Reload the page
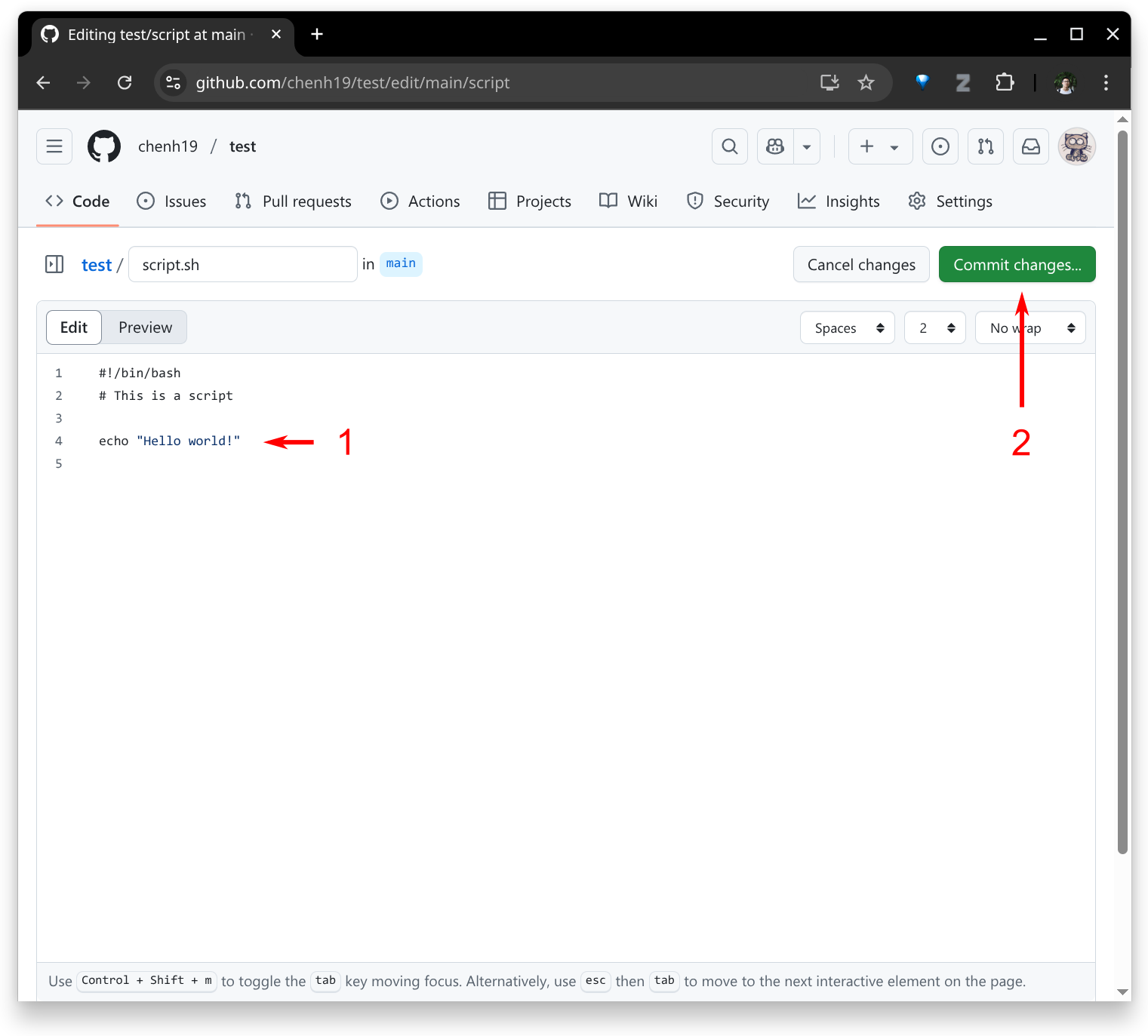This screenshot has height=1036, width=1148. (125, 83)
